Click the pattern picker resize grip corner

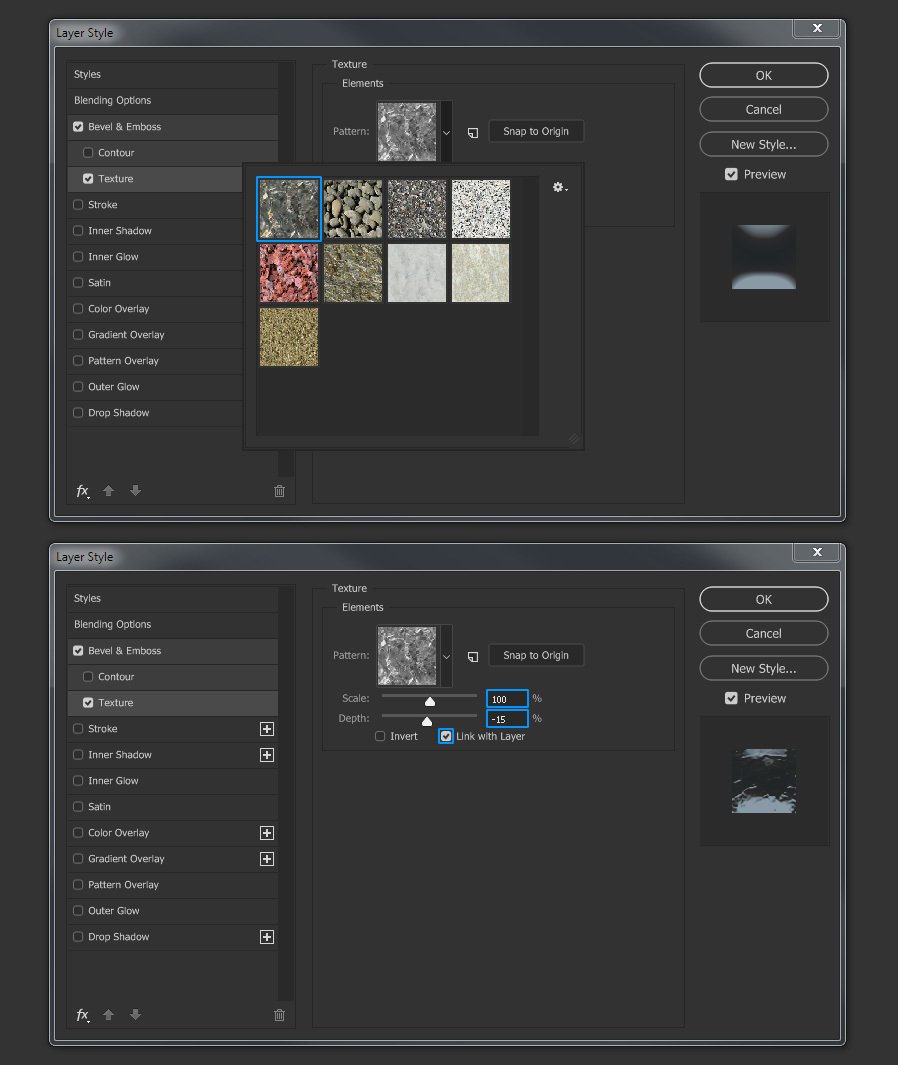[574, 439]
